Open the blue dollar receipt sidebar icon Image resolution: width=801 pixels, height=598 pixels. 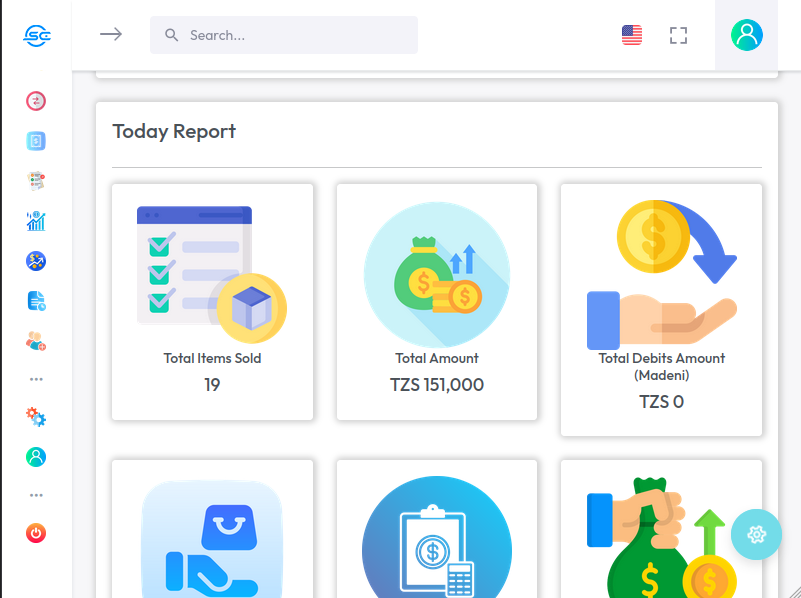click(36, 141)
